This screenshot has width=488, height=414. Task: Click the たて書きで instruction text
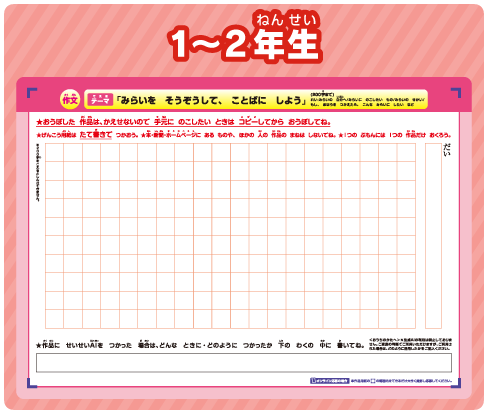(x=96, y=134)
